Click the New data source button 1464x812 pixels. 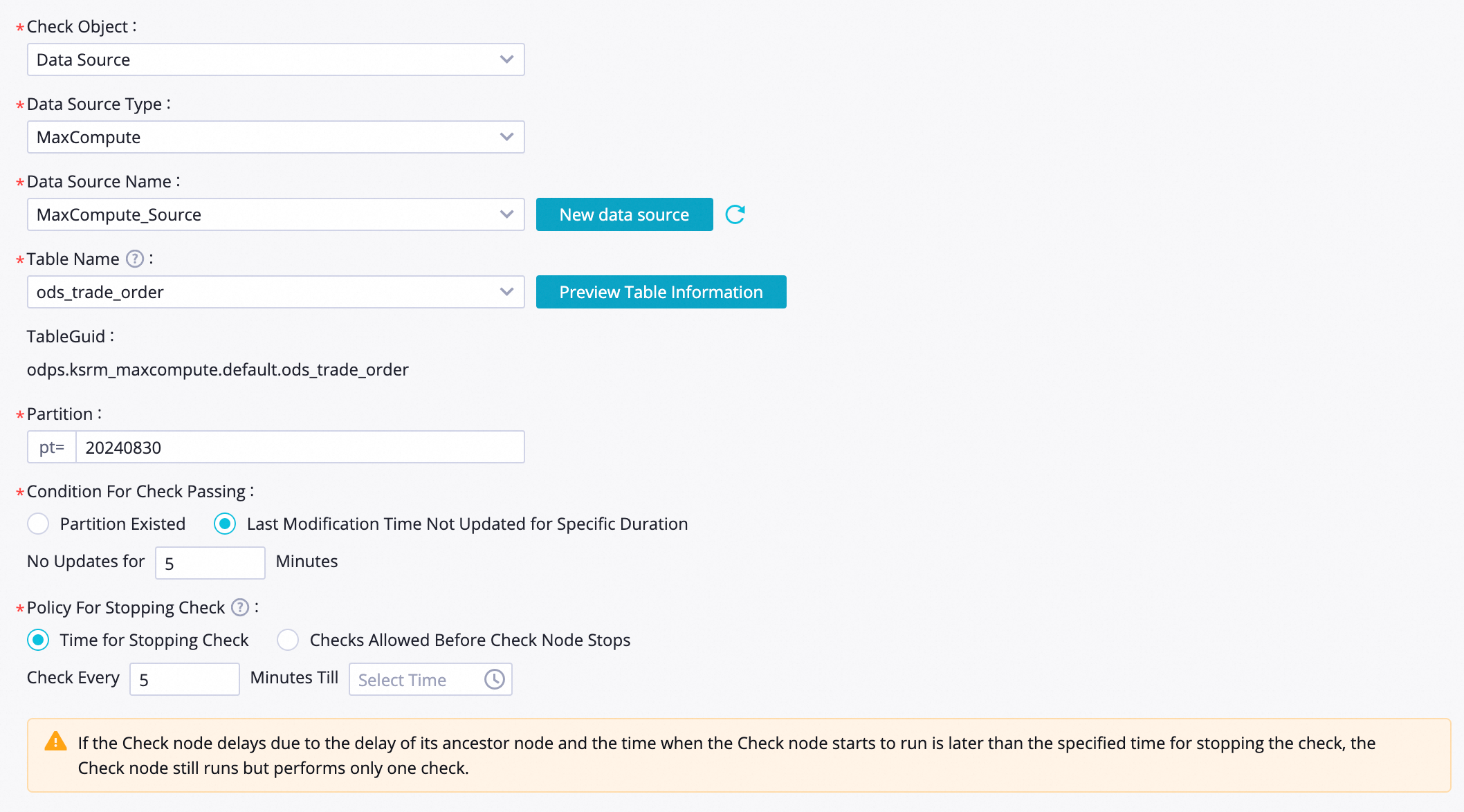tap(623, 214)
